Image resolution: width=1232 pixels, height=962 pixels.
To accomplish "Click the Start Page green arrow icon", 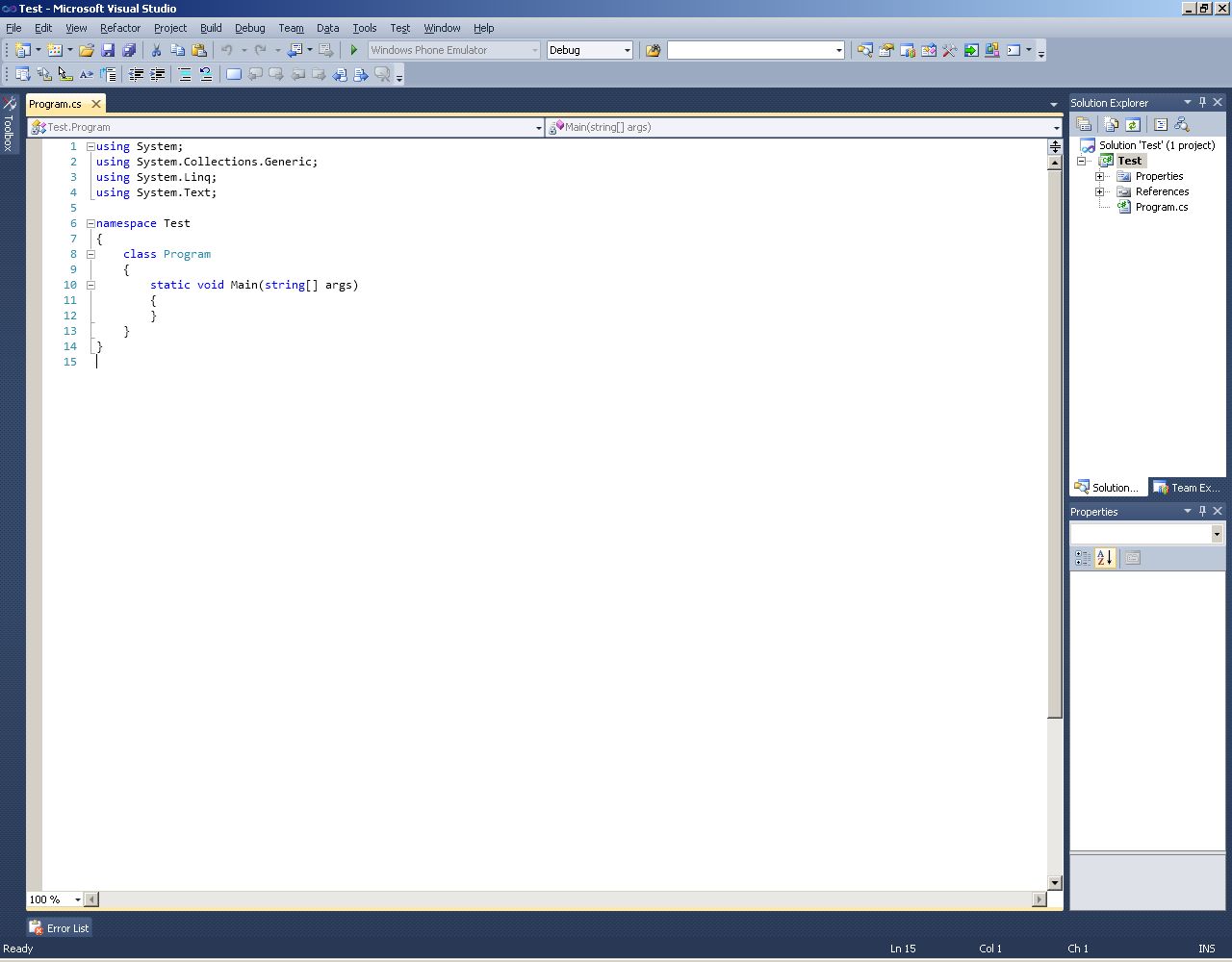I will pos(971,50).
